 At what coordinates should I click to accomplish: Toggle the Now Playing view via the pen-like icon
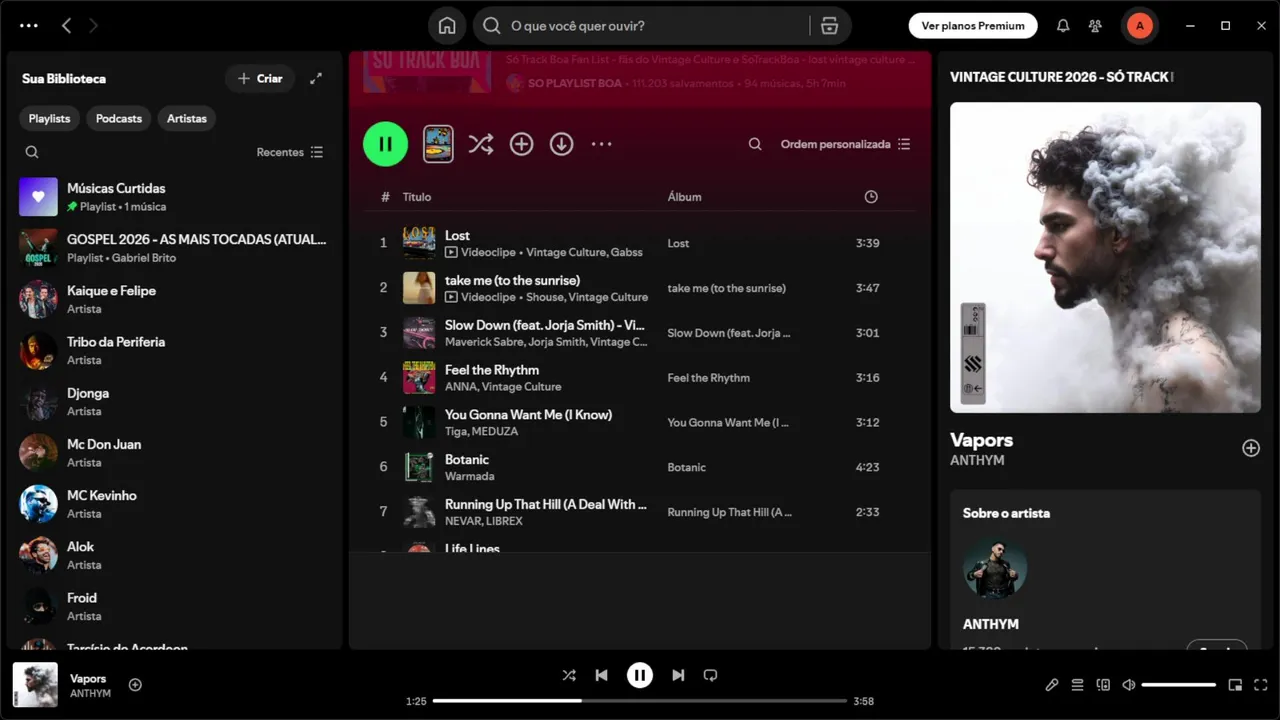tap(1051, 685)
